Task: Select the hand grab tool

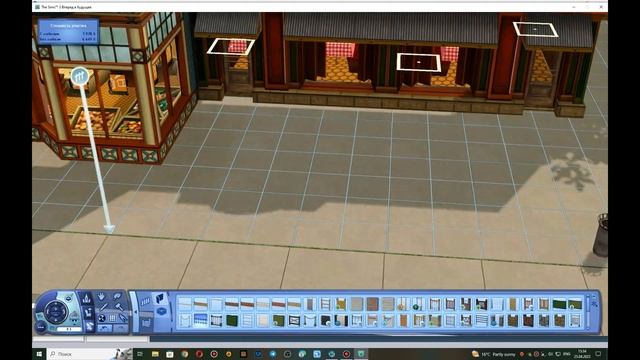Action: click(x=101, y=297)
